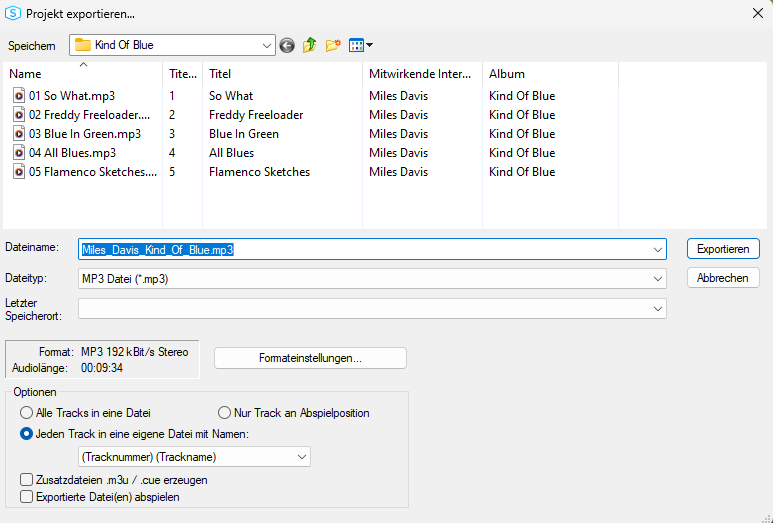The height and width of the screenshot is (523, 773).
Task: Click the file icon of 04 All Blues.mp3
Action: pyautogui.click(x=19, y=153)
